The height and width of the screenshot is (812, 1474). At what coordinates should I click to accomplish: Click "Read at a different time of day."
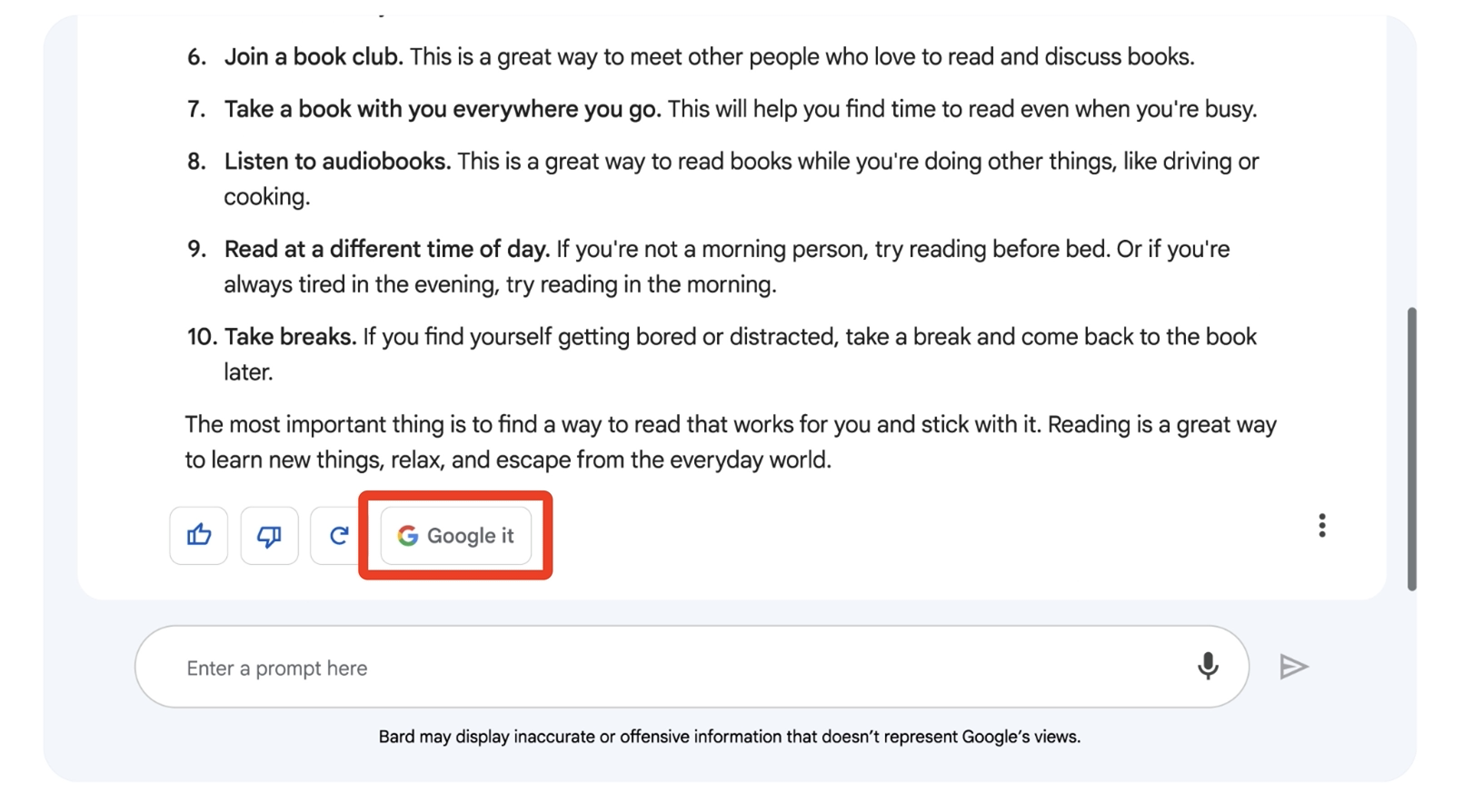pyautogui.click(x=386, y=250)
